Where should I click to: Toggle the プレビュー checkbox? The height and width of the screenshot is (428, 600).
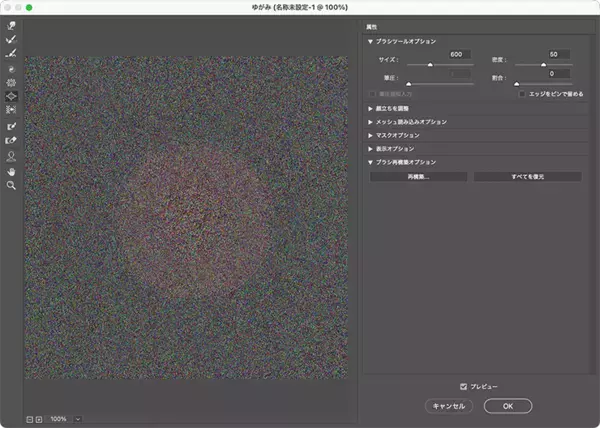click(x=463, y=387)
